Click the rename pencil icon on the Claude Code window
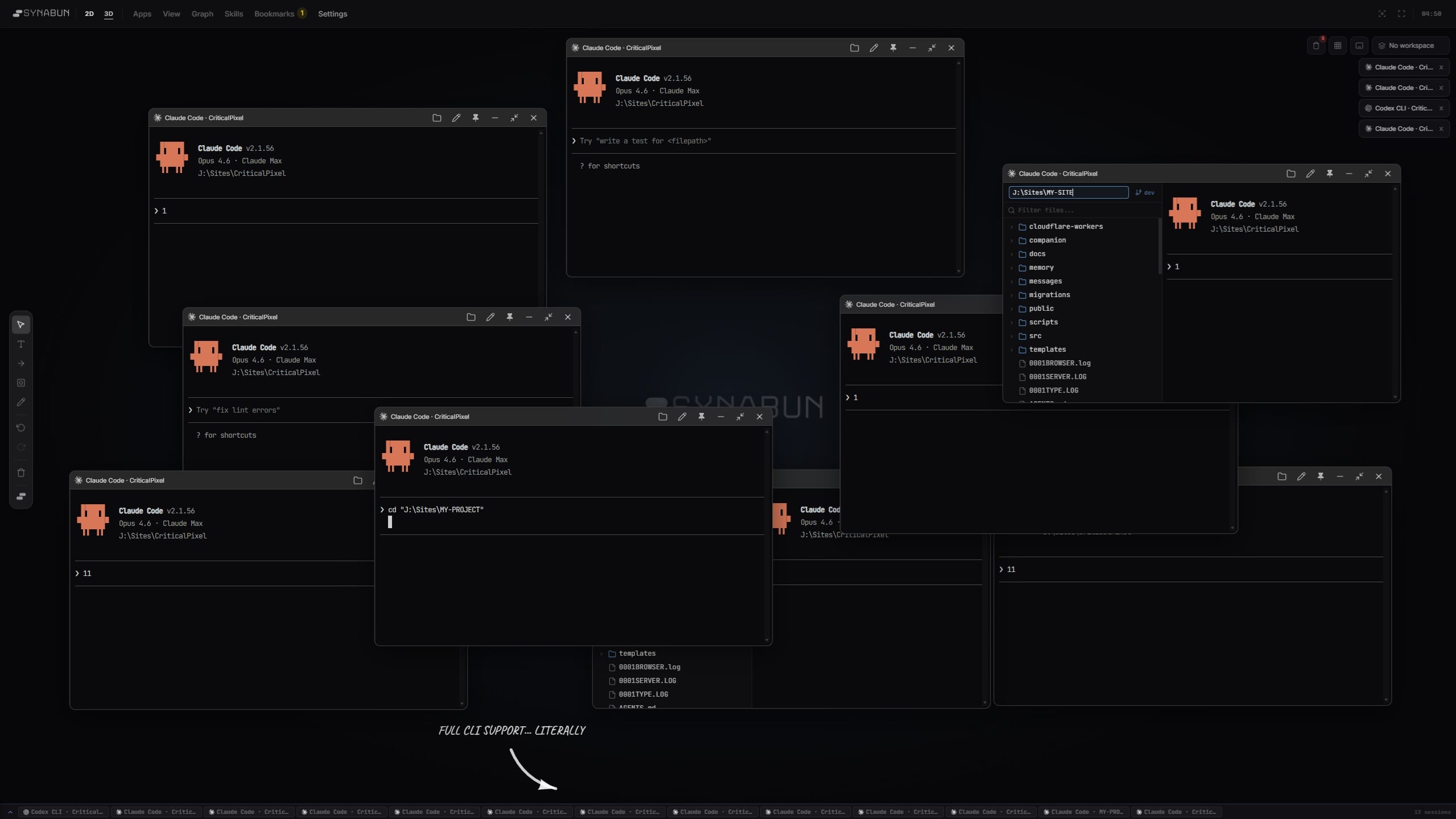This screenshot has width=1456, height=819. (874, 48)
